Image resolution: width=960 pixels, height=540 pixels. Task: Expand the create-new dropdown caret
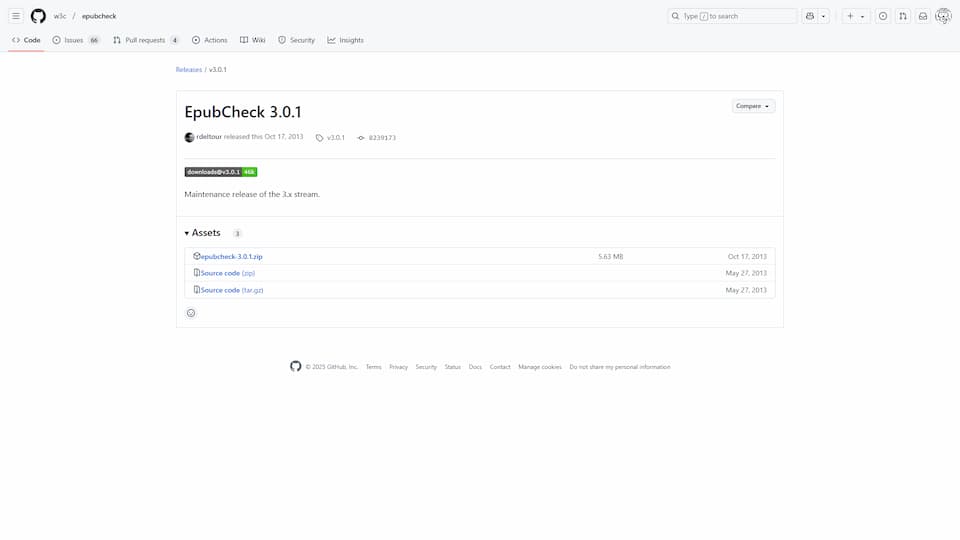(x=863, y=16)
